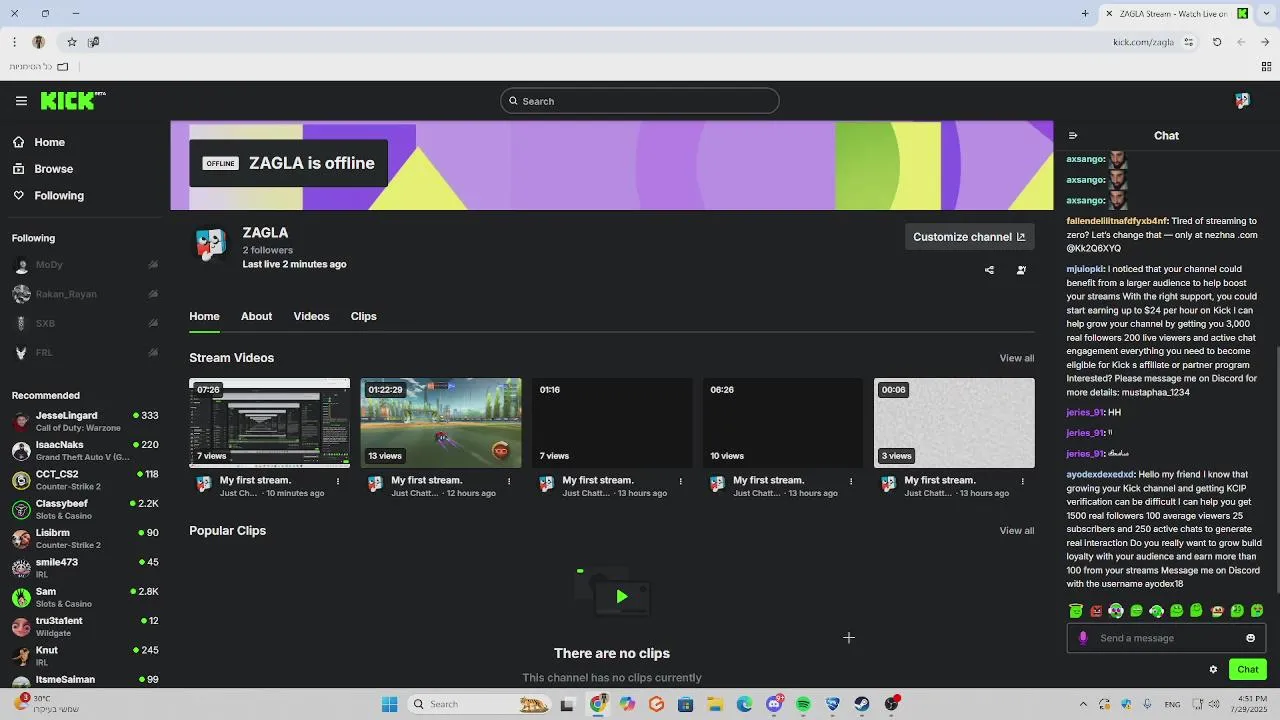Click ZAGLA channel avatar
The height and width of the screenshot is (720, 1280).
[x=210, y=244]
